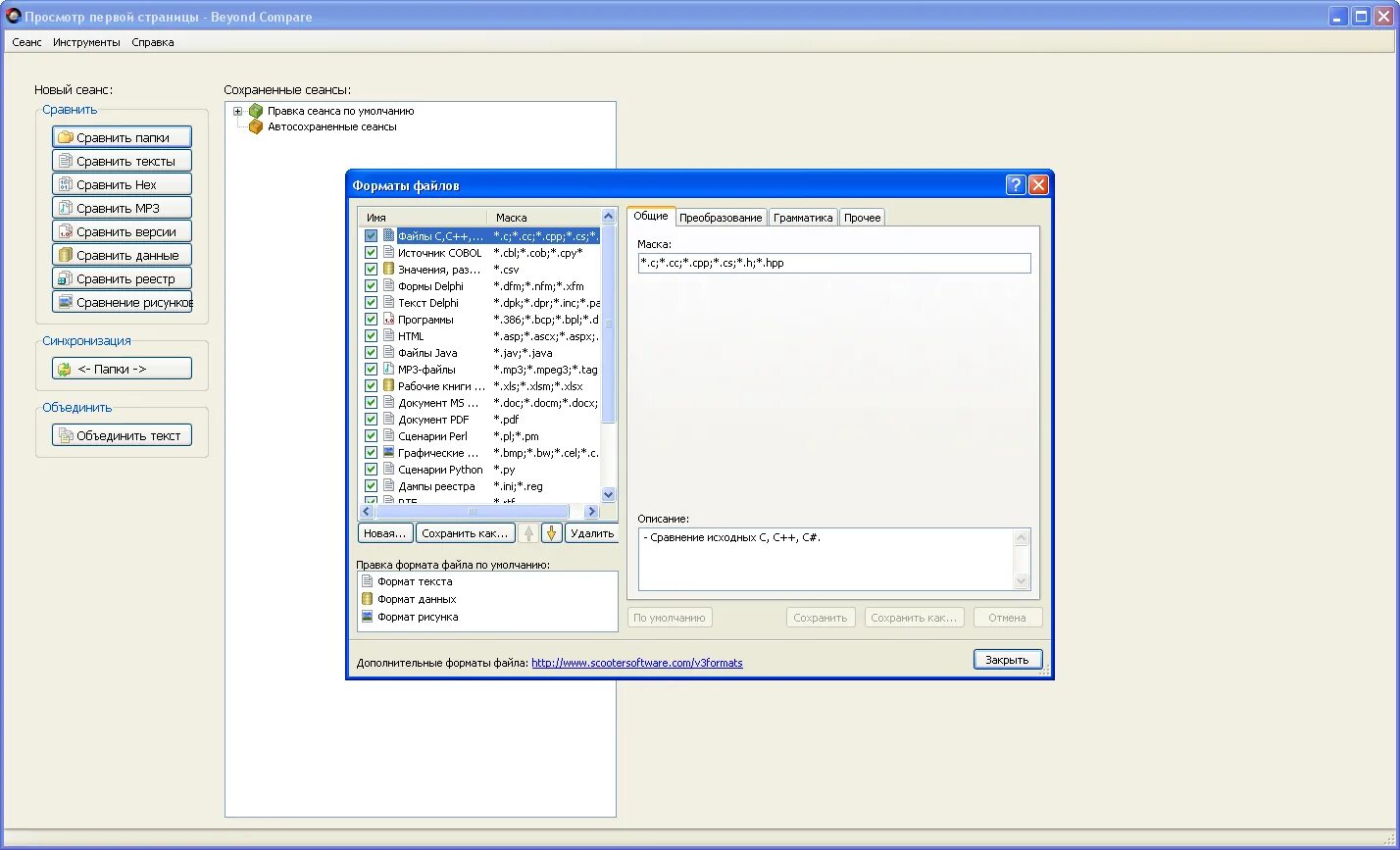Open the Сравнить реестр comparison

point(122,278)
